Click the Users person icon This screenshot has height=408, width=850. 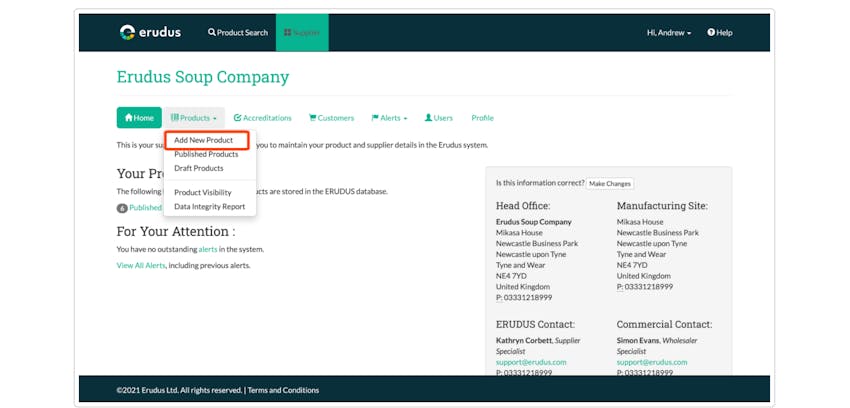[x=428, y=118]
